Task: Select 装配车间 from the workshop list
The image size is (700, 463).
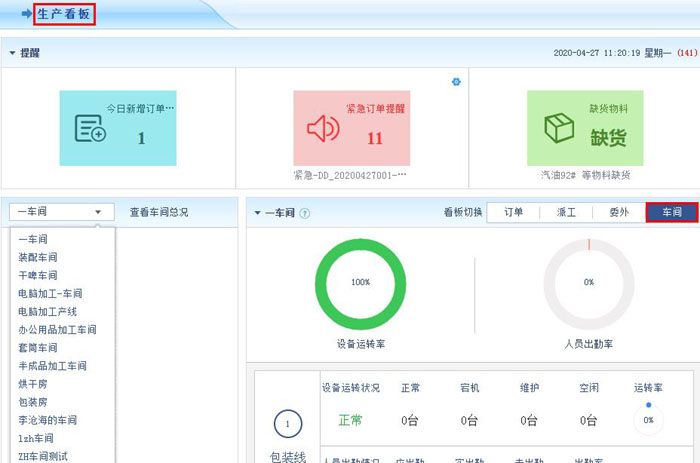Action: 38,257
